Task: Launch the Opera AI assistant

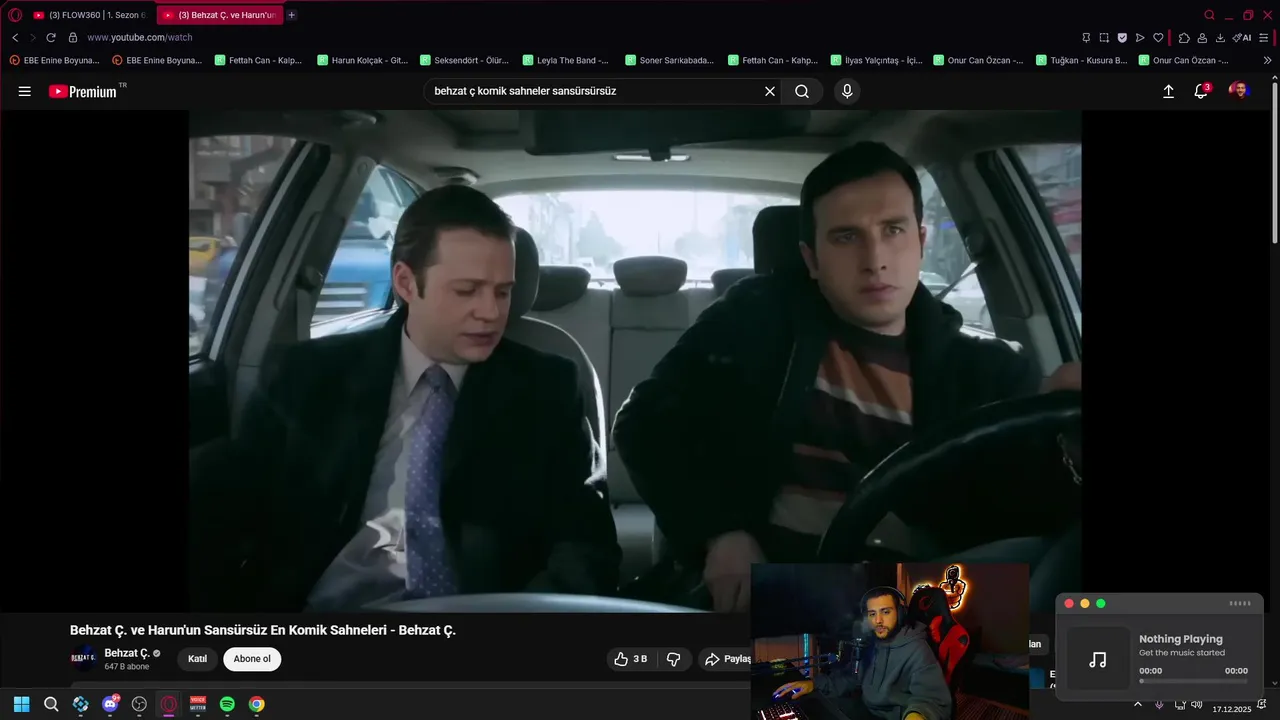Action: click(1242, 37)
